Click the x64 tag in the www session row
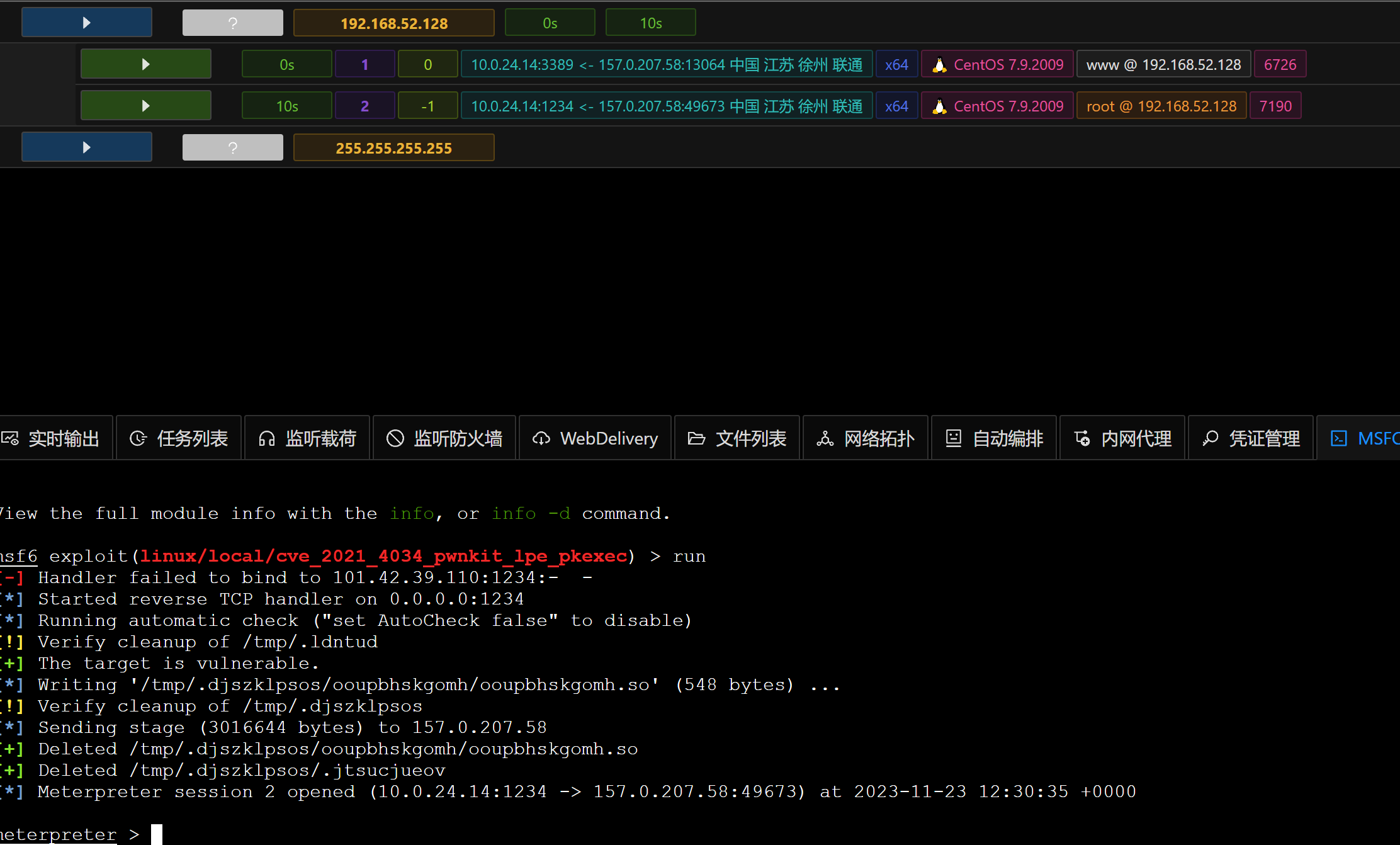Viewport: 1400px width, 845px height. click(x=896, y=64)
